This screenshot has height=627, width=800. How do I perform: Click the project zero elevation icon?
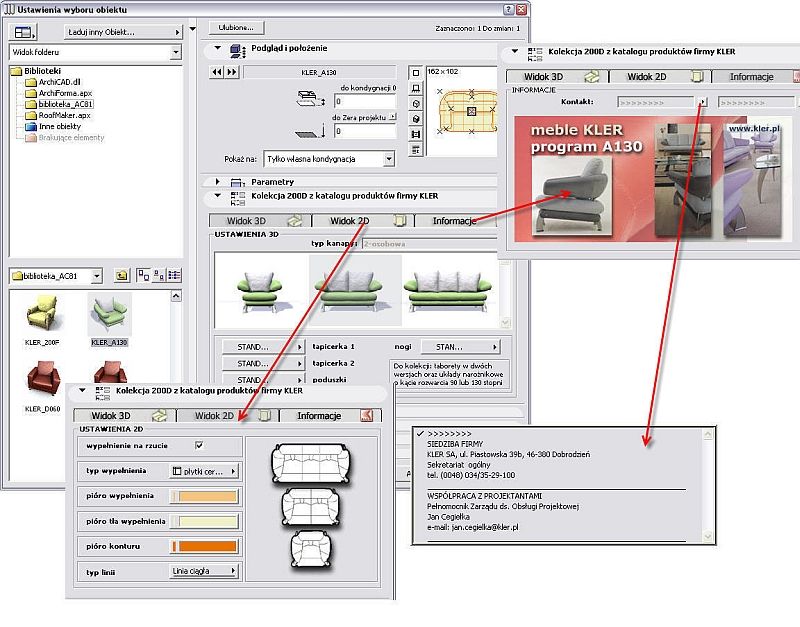tap(311, 131)
